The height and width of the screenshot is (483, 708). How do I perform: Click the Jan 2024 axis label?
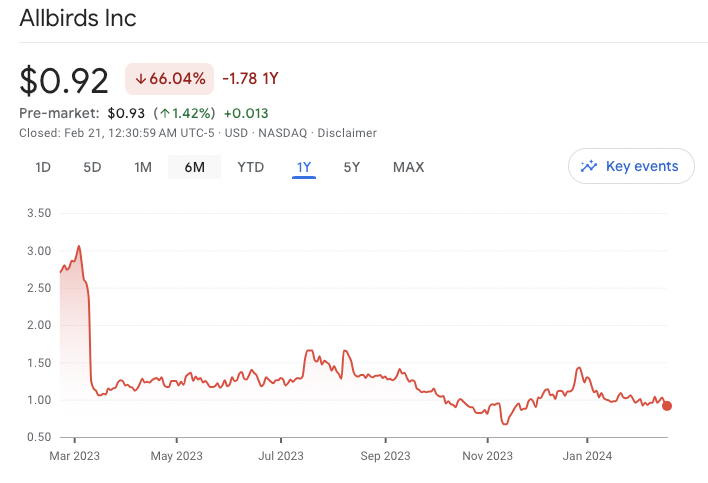[587, 456]
